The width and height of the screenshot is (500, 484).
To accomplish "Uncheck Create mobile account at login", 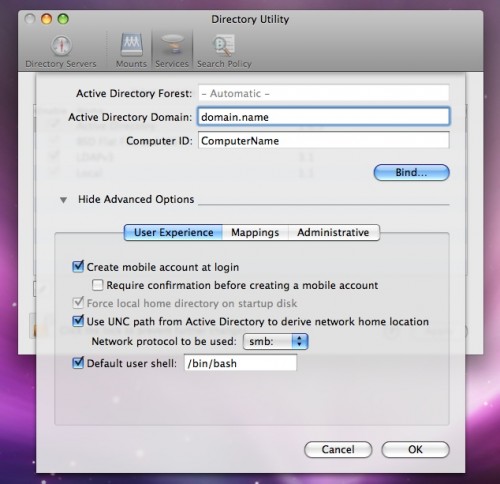I will point(78,267).
